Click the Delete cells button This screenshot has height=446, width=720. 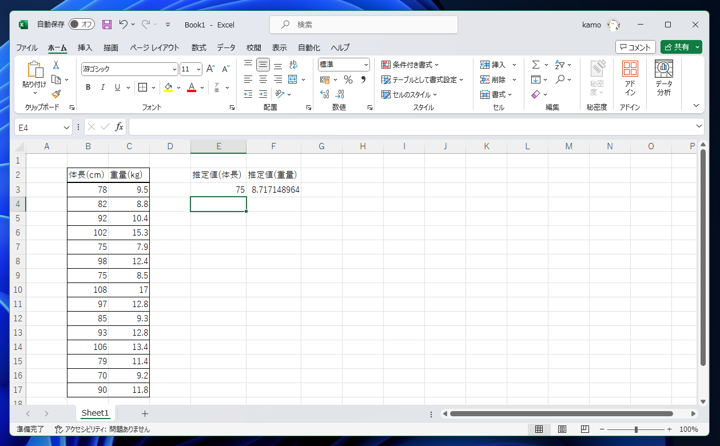pos(498,79)
